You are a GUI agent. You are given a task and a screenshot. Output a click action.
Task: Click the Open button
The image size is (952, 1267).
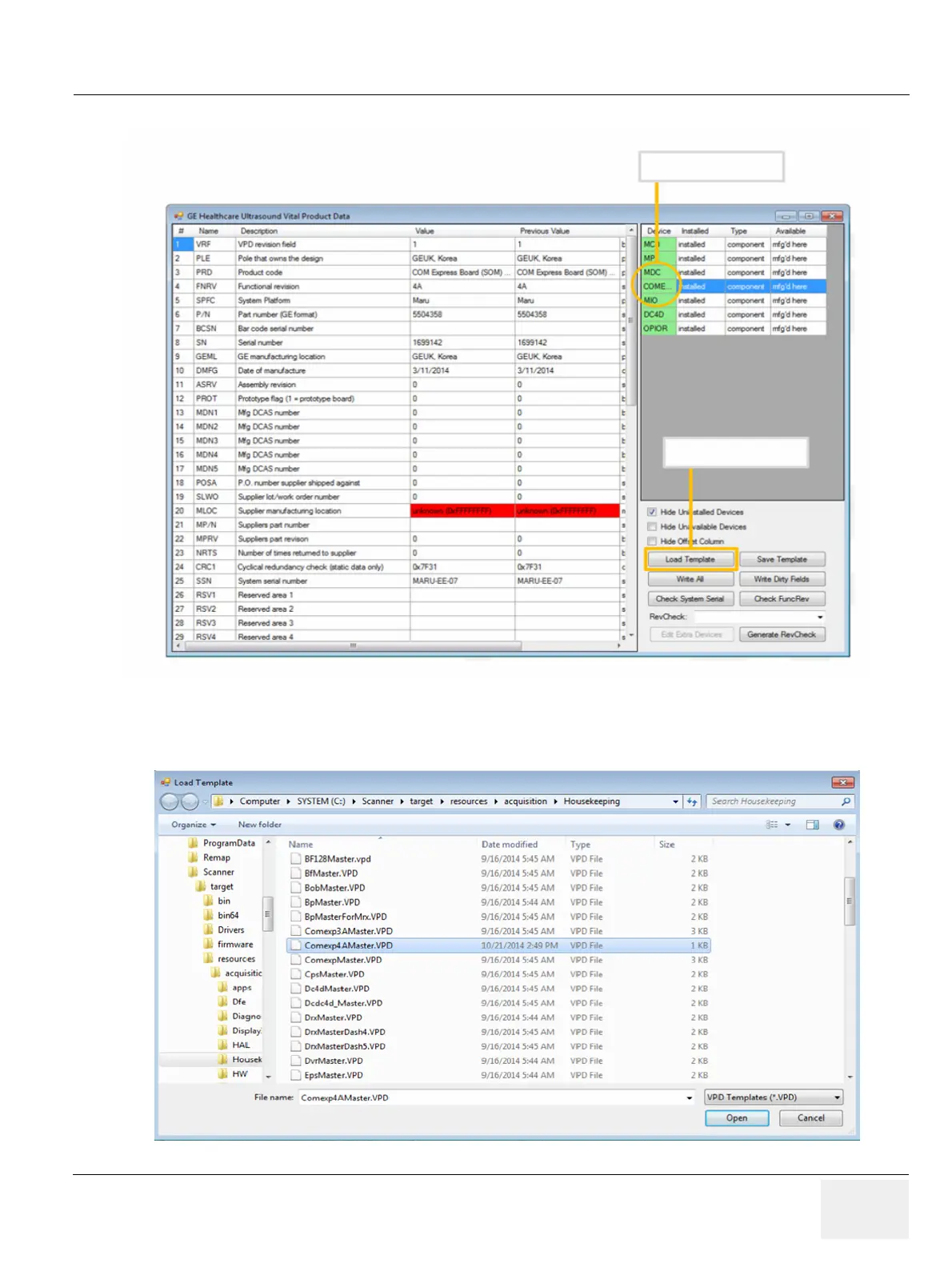click(737, 1118)
